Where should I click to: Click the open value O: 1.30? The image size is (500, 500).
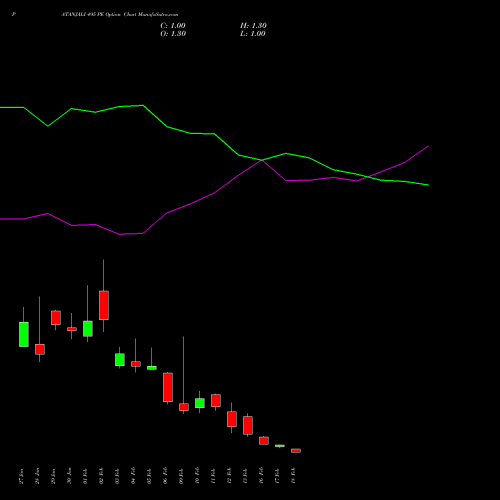[173, 34]
